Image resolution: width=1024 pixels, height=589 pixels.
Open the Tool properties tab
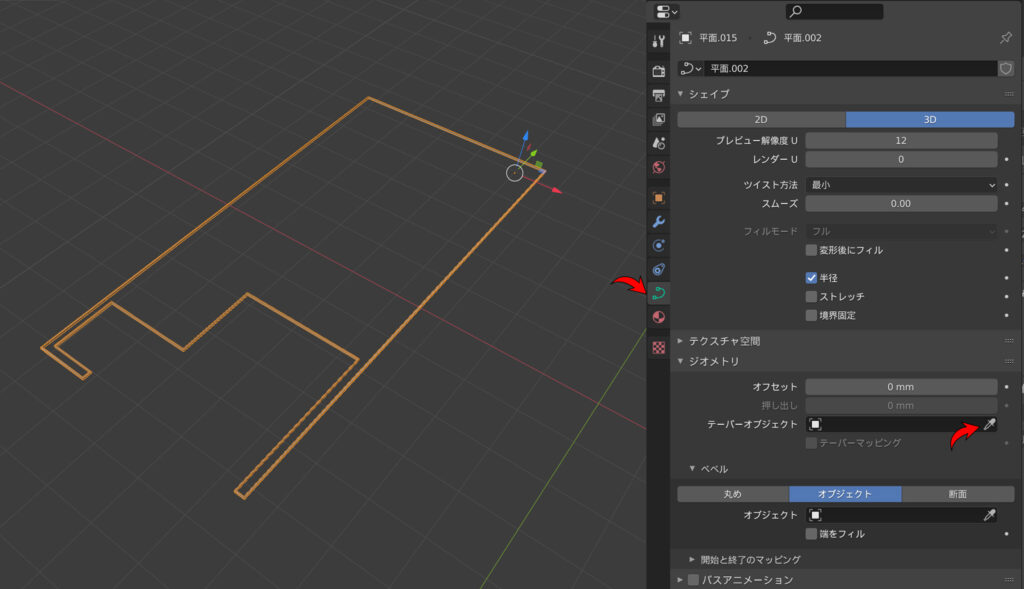point(658,42)
